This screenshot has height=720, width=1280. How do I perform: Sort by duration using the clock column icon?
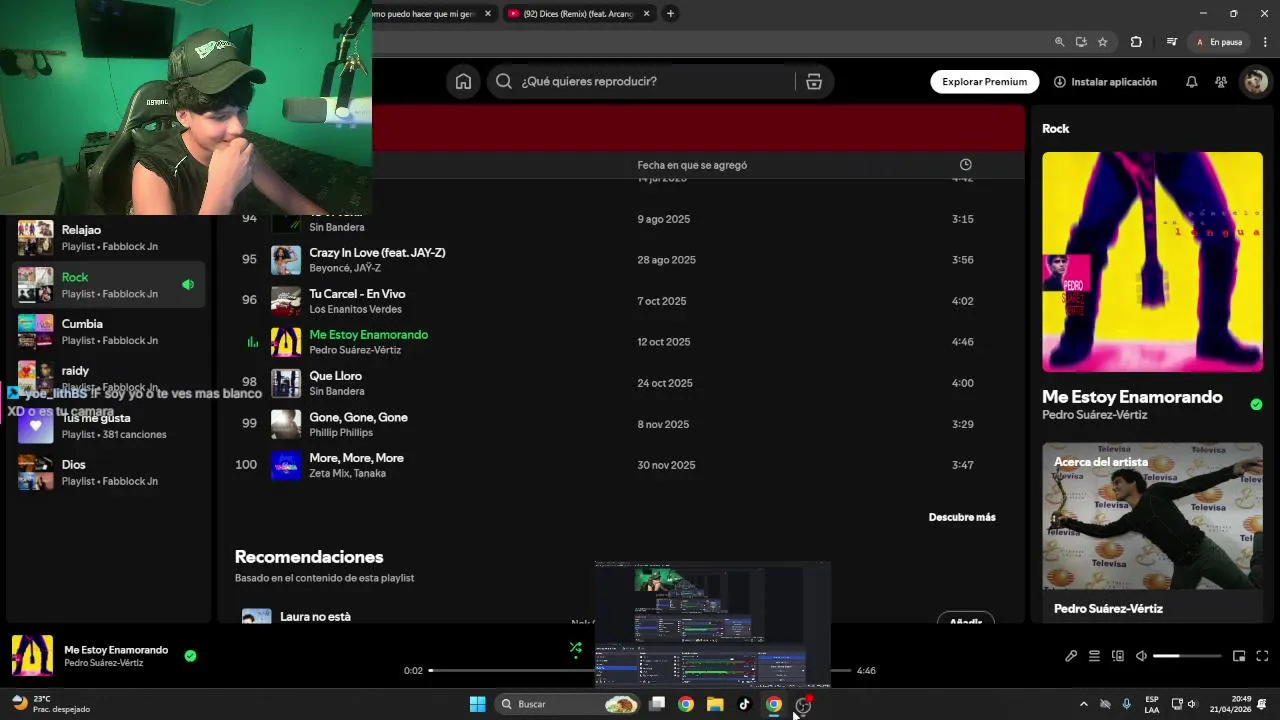coord(965,164)
